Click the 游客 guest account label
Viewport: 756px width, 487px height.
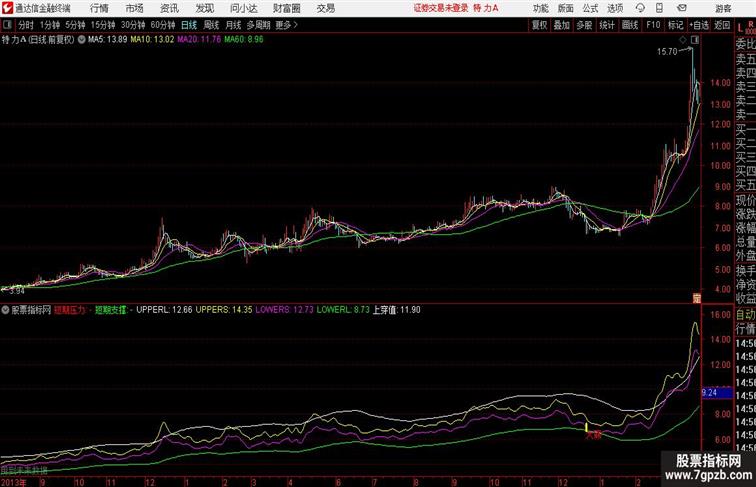[723, 9]
